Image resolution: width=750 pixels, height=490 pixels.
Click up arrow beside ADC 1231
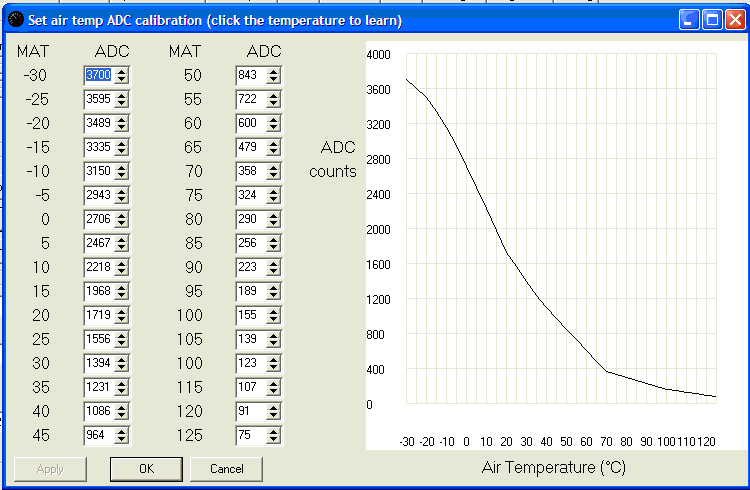click(x=121, y=383)
